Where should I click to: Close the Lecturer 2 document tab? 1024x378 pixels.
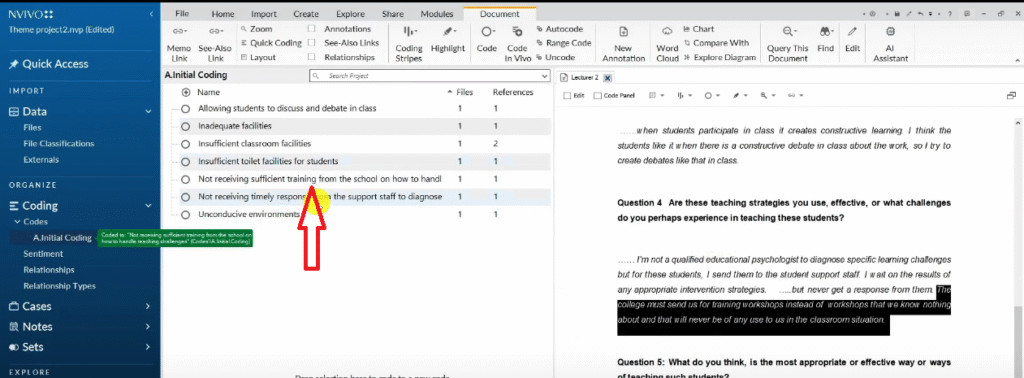pos(607,78)
